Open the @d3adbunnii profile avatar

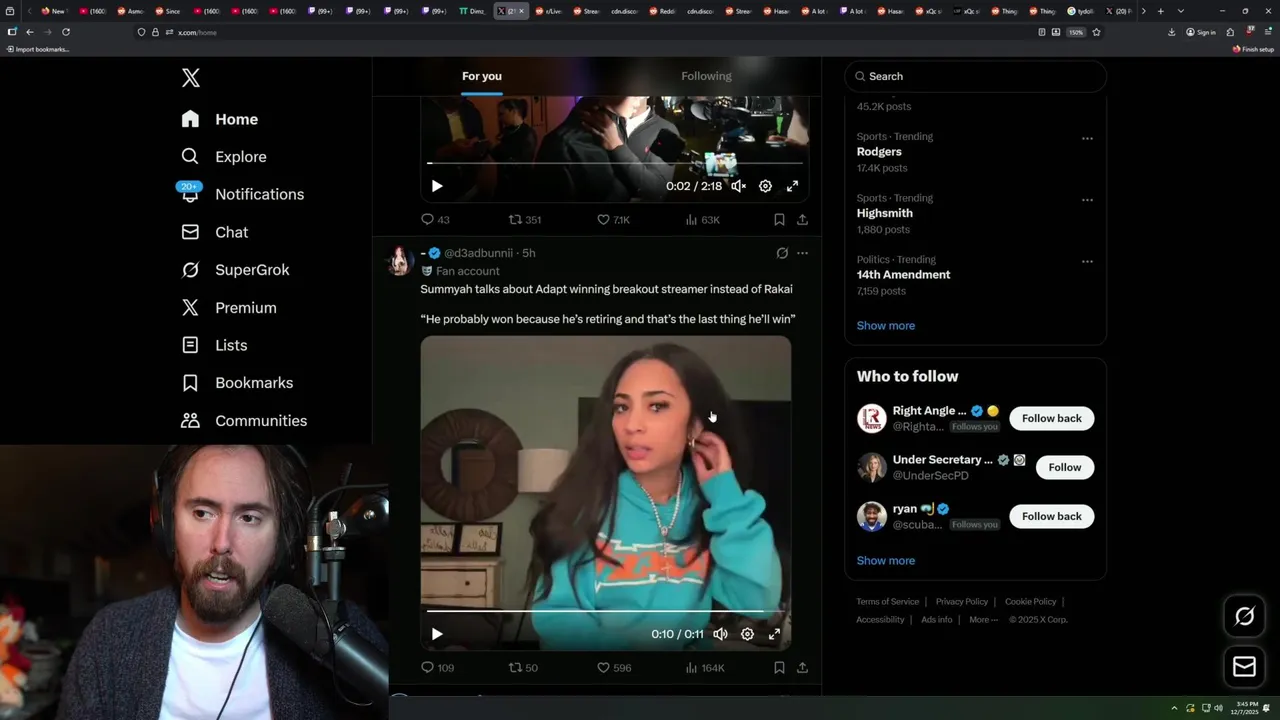click(400, 260)
